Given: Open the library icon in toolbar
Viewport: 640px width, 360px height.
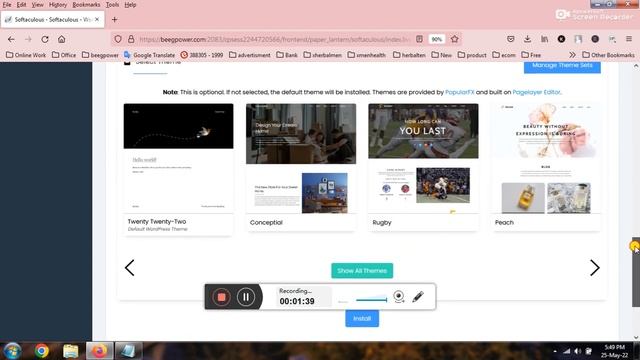Looking at the screenshot, I should click(544, 39).
